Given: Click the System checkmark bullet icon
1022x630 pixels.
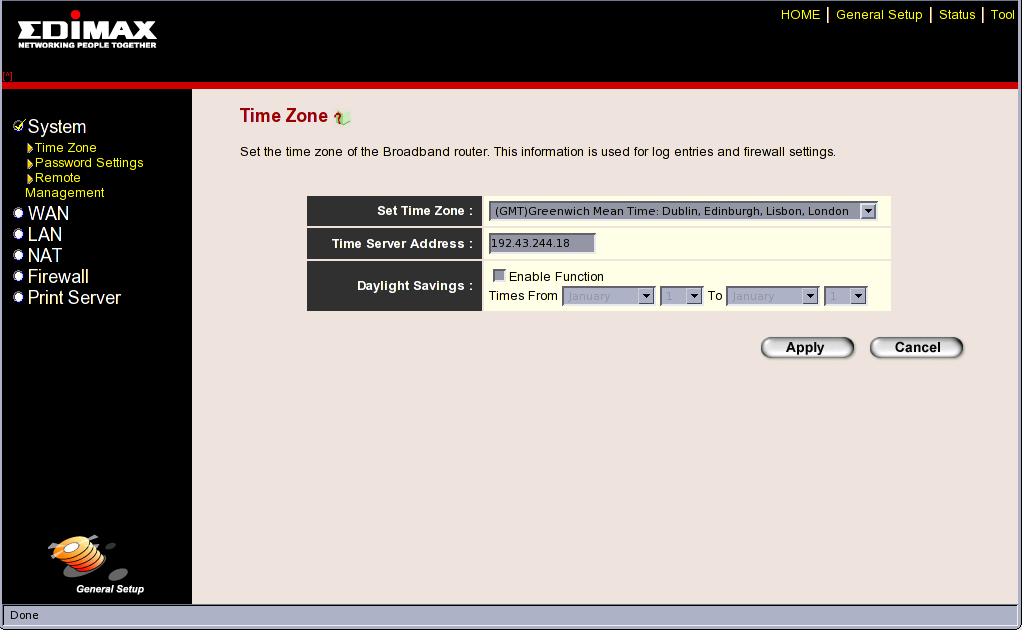Looking at the screenshot, I should pos(19,125).
